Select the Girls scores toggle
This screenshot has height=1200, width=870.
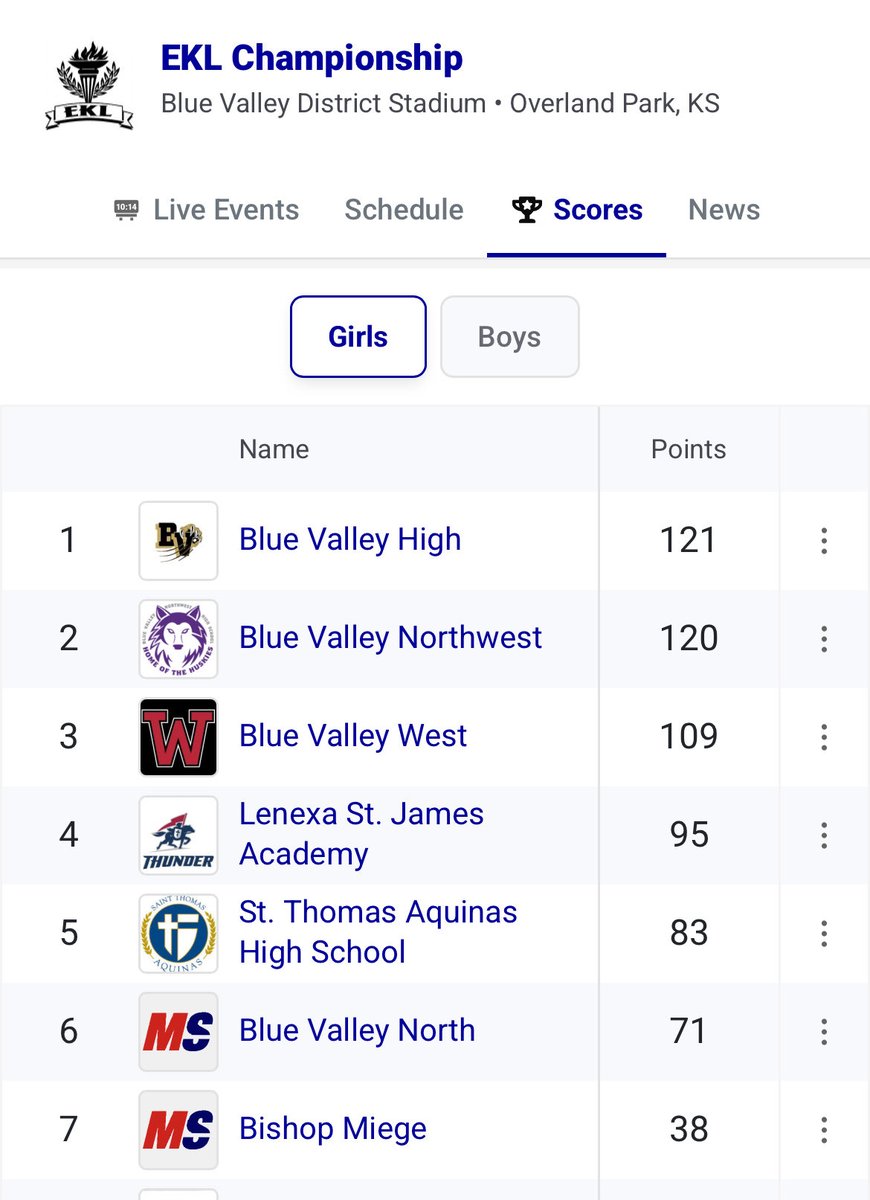(x=358, y=337)
